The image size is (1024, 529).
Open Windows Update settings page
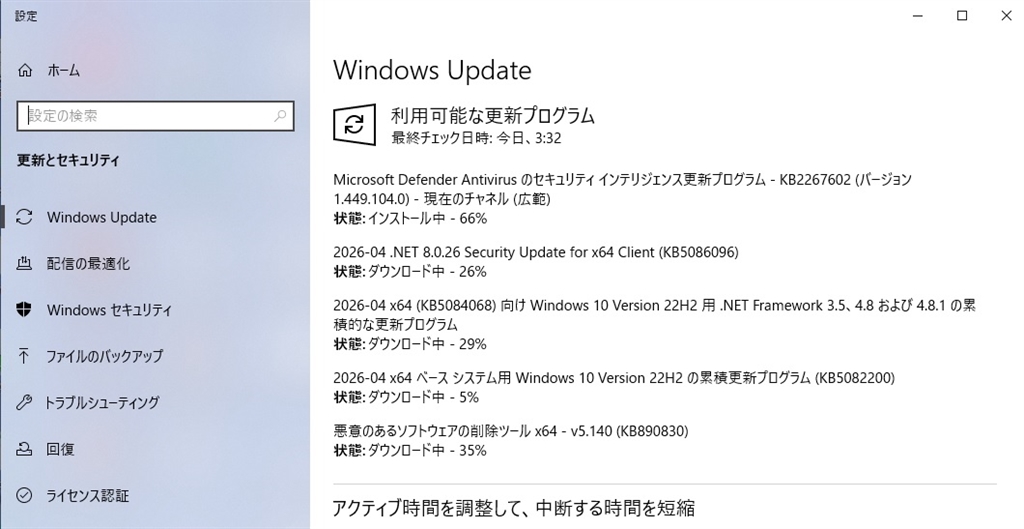tap(101, 217)
